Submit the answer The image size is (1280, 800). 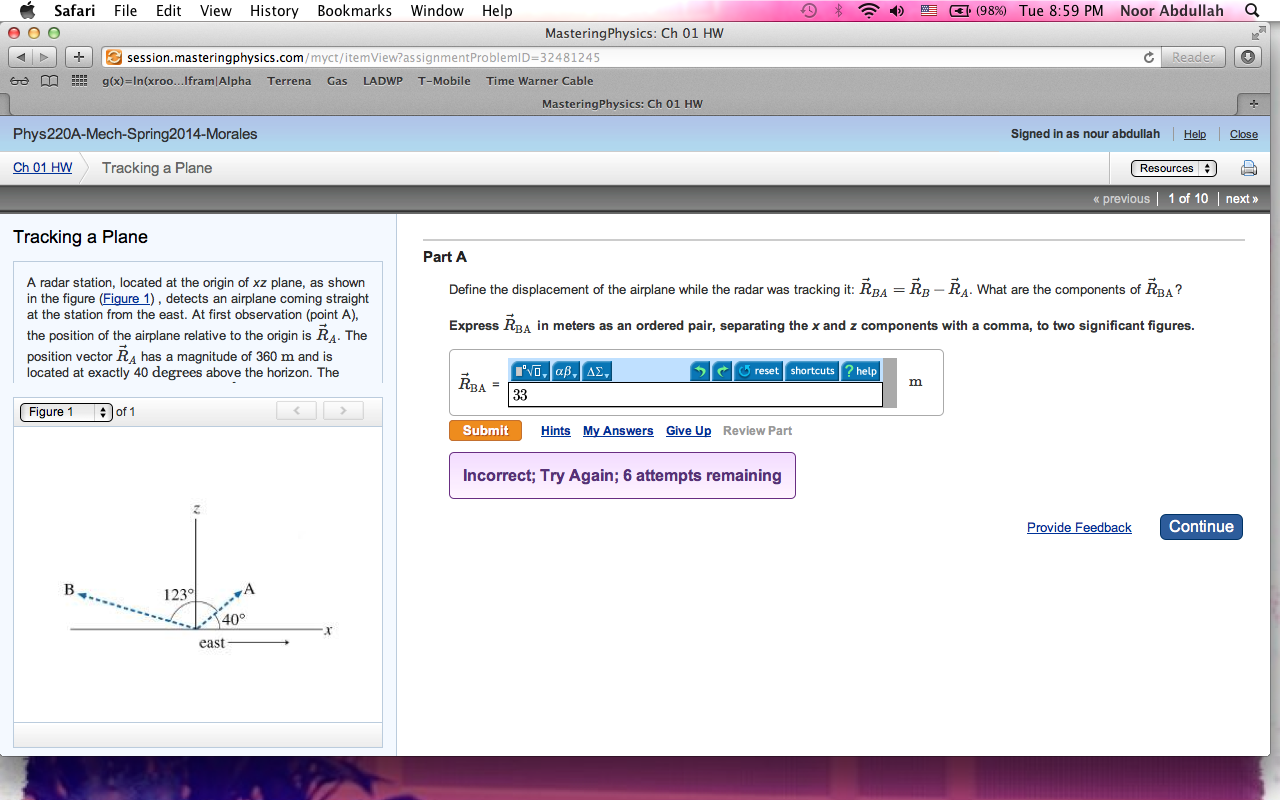click(x=486, y=431)
